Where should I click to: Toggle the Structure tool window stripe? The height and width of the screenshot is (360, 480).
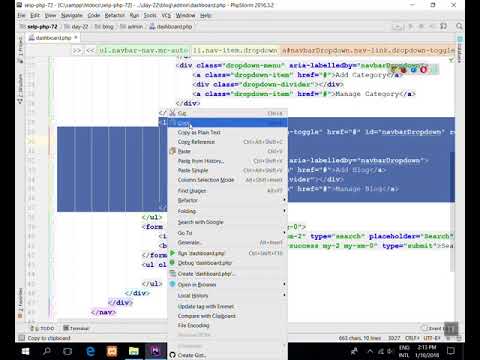pyautogui.click(x=20, y=89)
